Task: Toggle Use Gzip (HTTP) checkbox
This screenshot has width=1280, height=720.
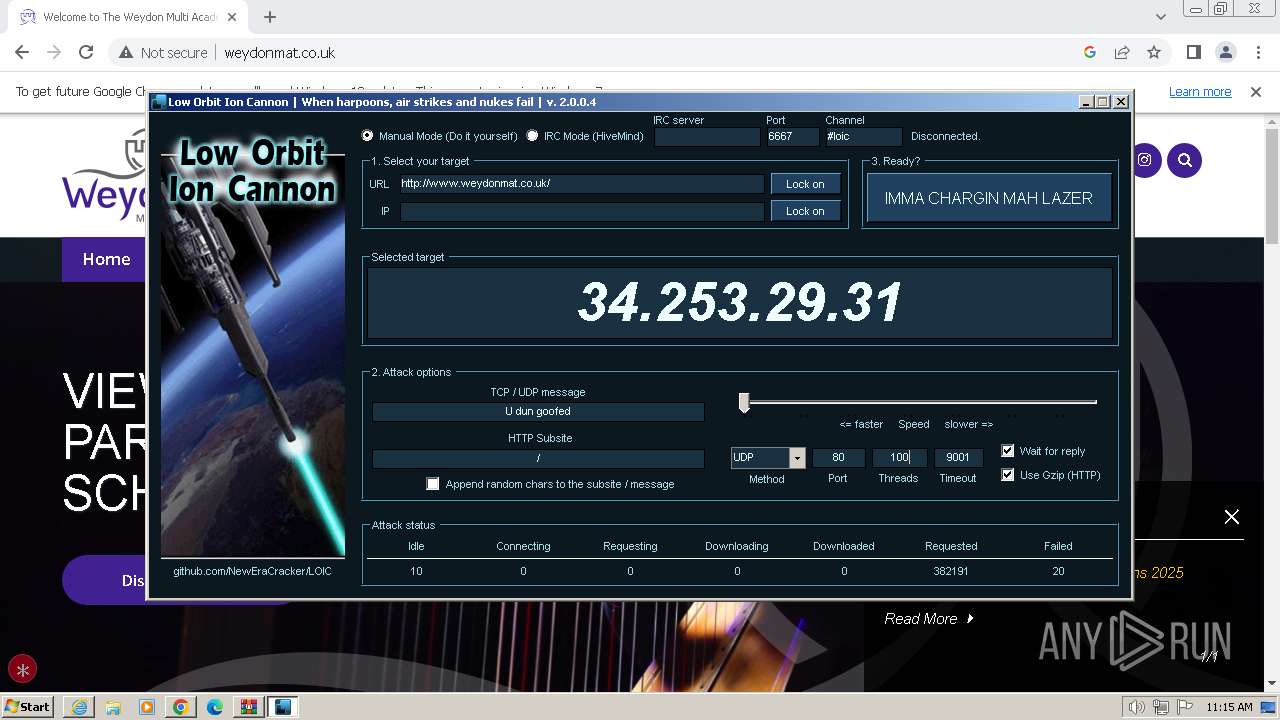Action: pos(1008,475)
